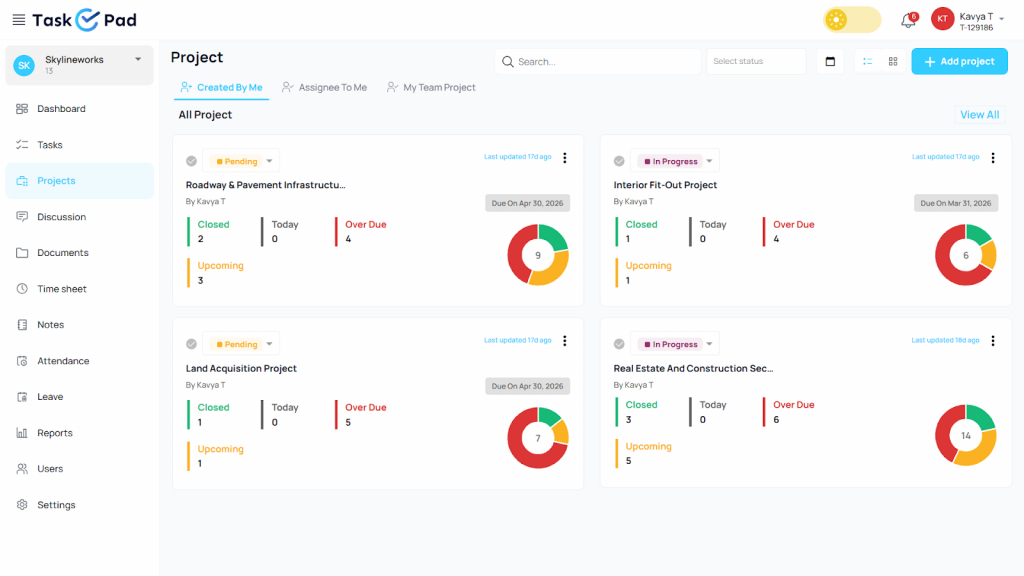Check the Roadway & Pavement project circle

[191, 161]
